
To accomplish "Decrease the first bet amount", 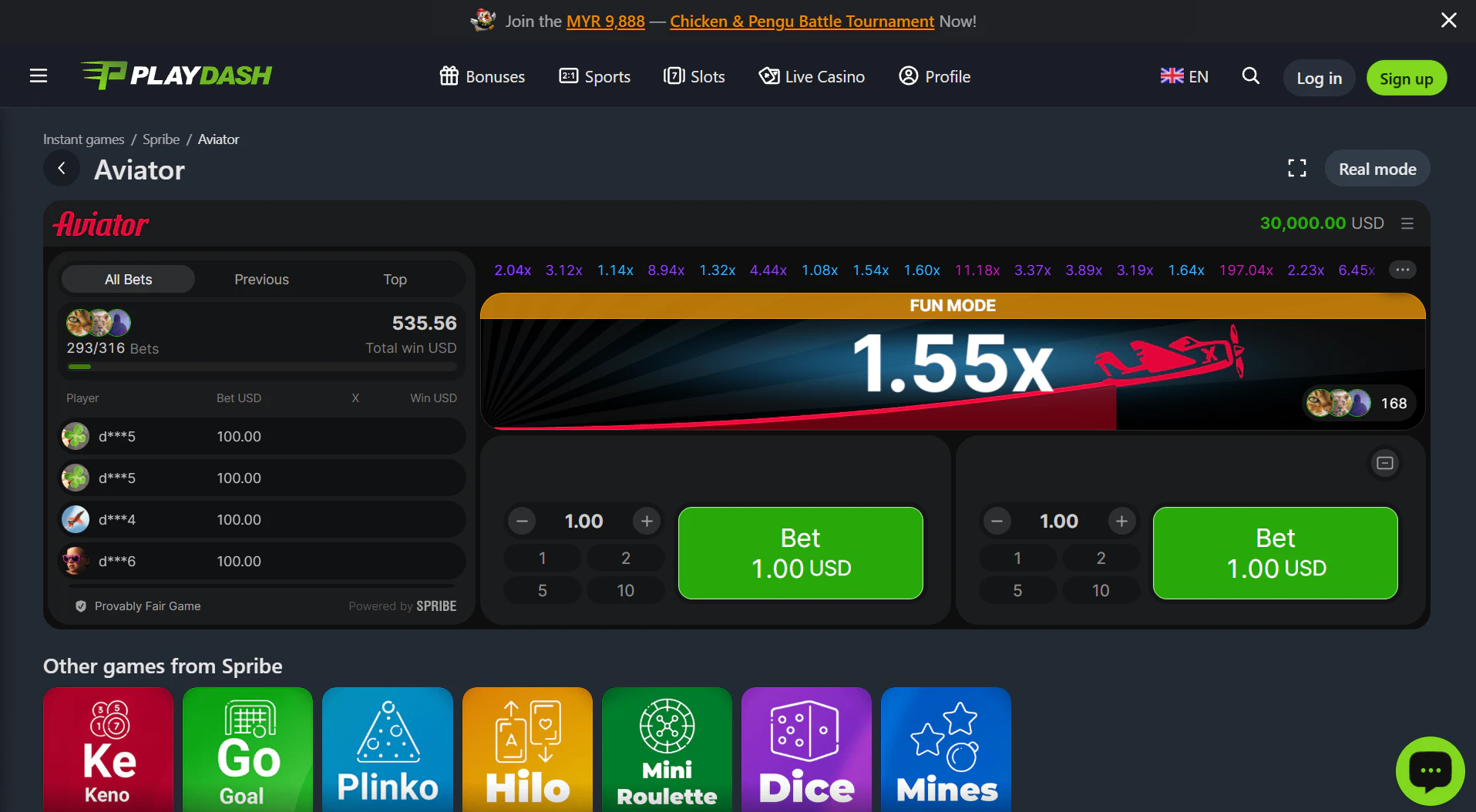I will point(522,522).
